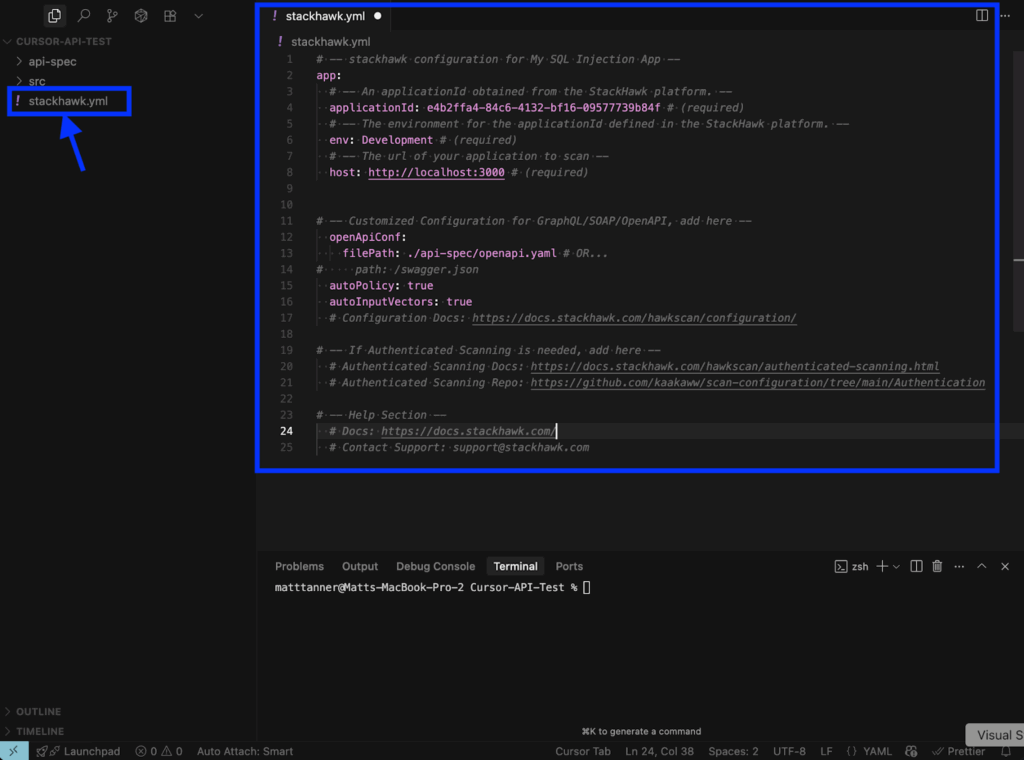
Task: Open the GitHub scan-configuration repo link
Action: (758, 383)
